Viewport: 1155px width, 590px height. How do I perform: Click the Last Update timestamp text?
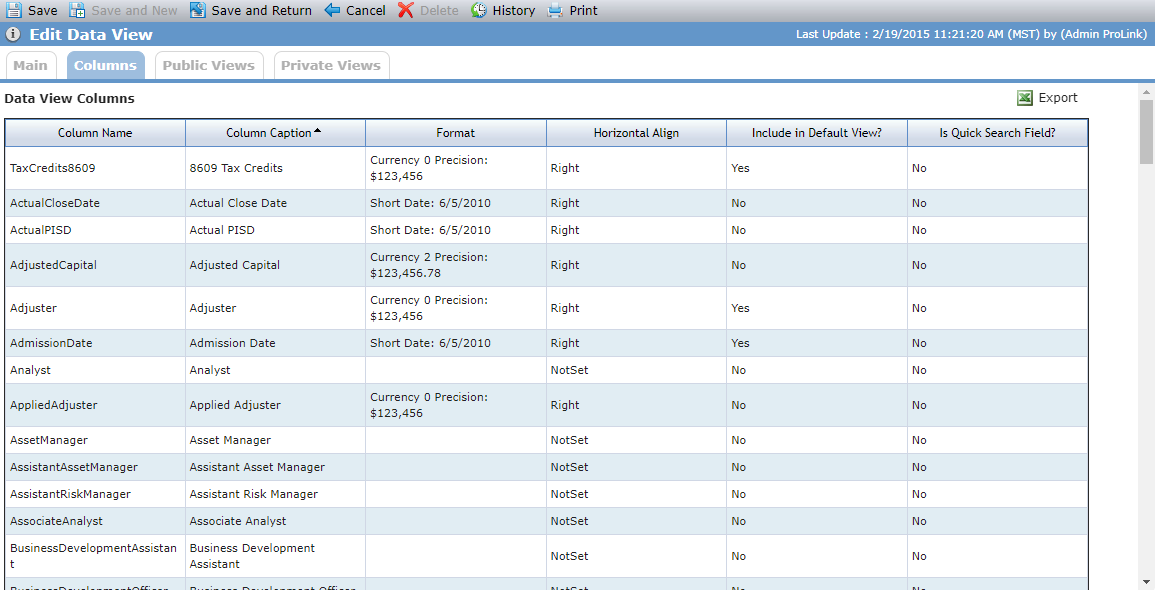pyautogui.click(x=972, y=35)
